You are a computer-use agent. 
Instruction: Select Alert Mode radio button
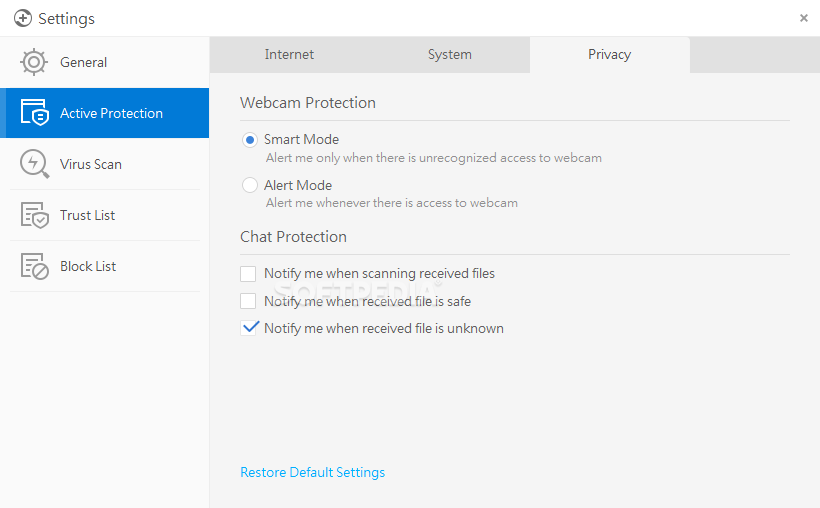[250, 185]
